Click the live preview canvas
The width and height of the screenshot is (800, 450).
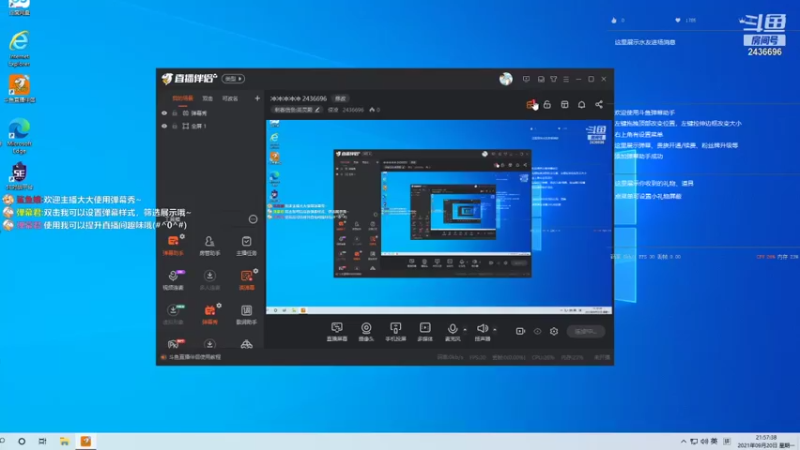pos(439,217)
